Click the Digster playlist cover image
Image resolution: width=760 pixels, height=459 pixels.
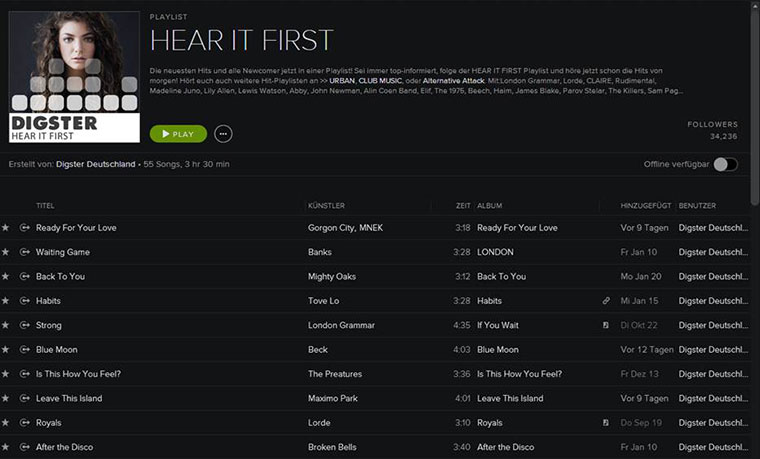[x=74, y=76]
